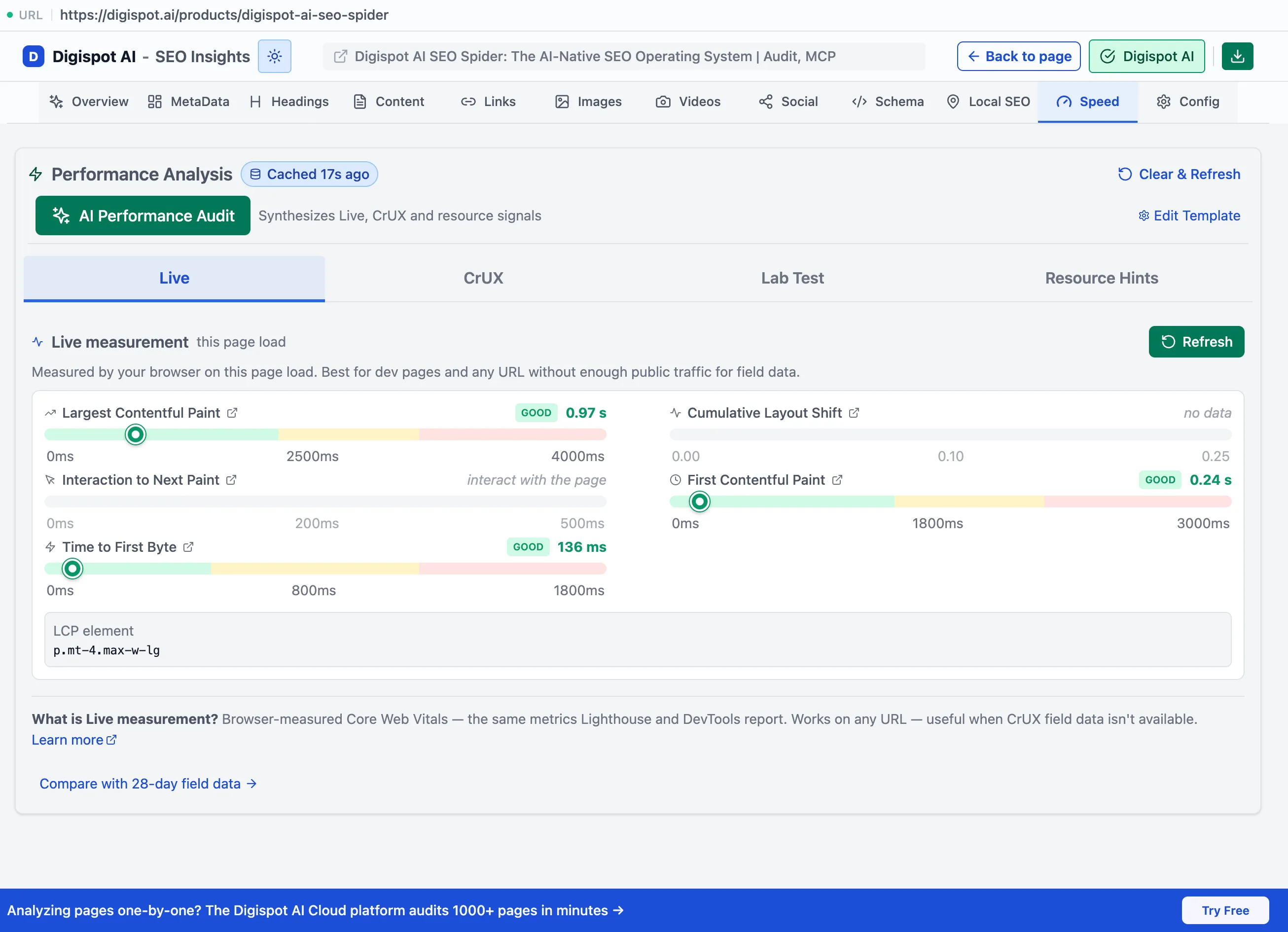Select the Speed tab
1288x932 pixels.
tap(1087, 102)
